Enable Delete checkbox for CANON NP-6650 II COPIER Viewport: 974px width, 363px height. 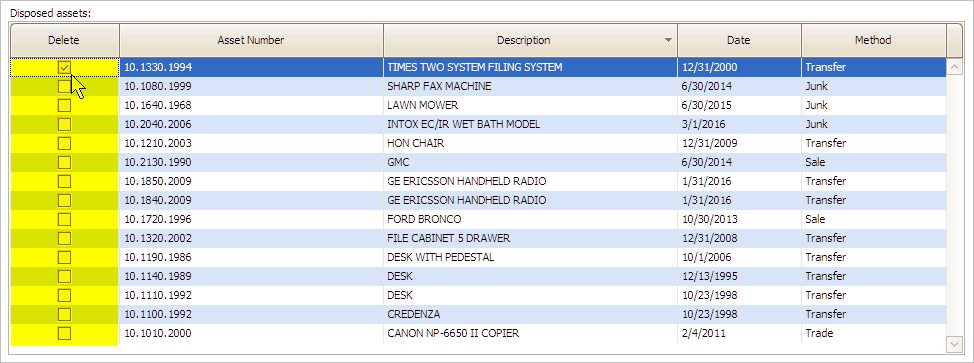point(65,334)
